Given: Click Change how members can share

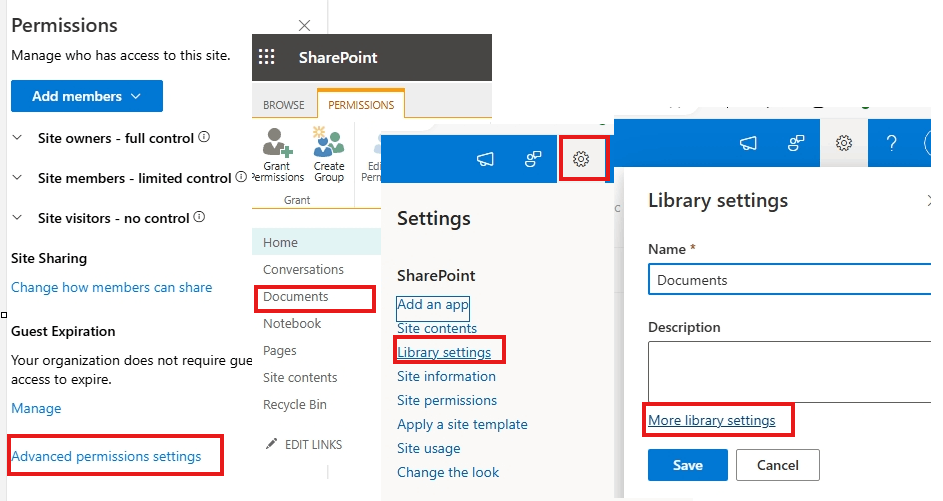Looking at the screenshot, I should pos(111,287).
